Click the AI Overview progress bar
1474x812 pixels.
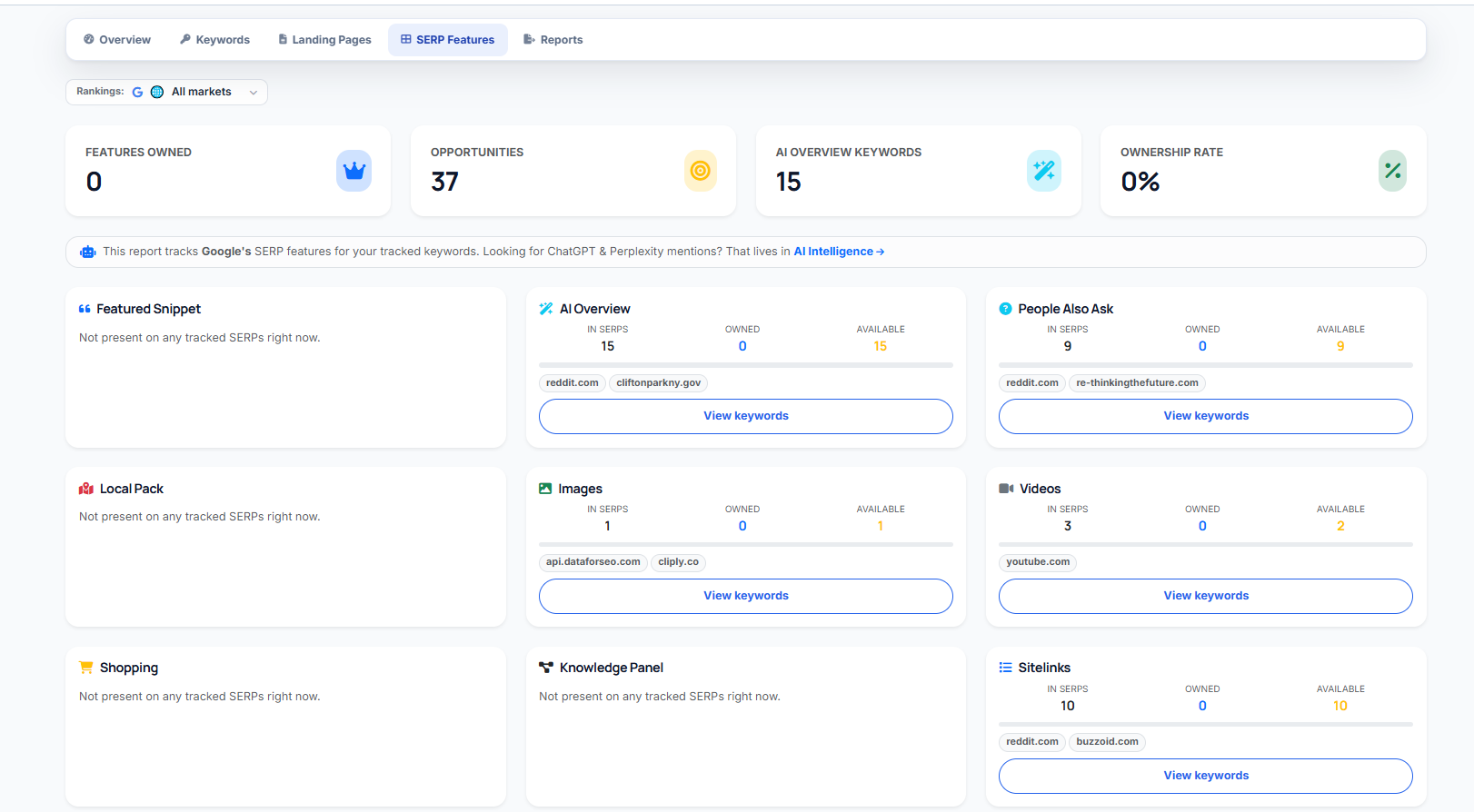(x=746, y=365)
